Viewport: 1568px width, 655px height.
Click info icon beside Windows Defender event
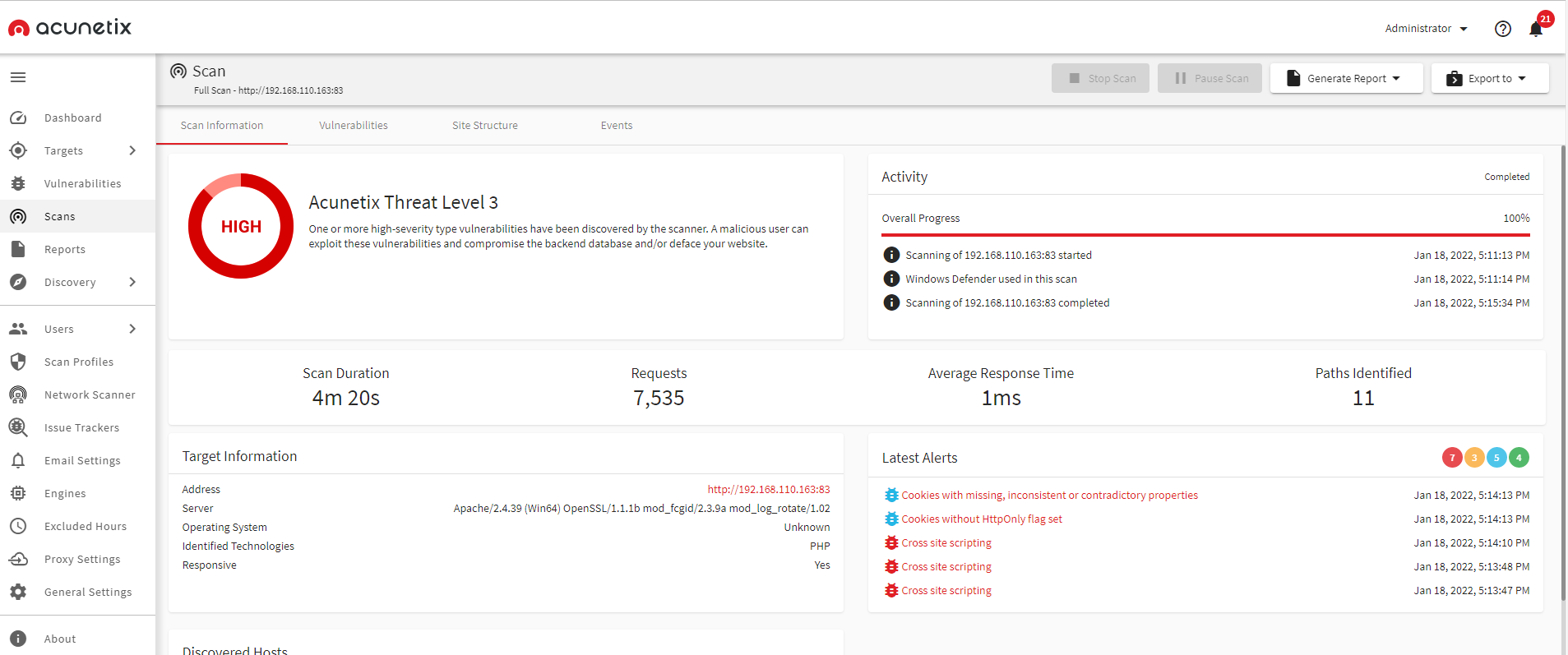[x=891, y=279]
